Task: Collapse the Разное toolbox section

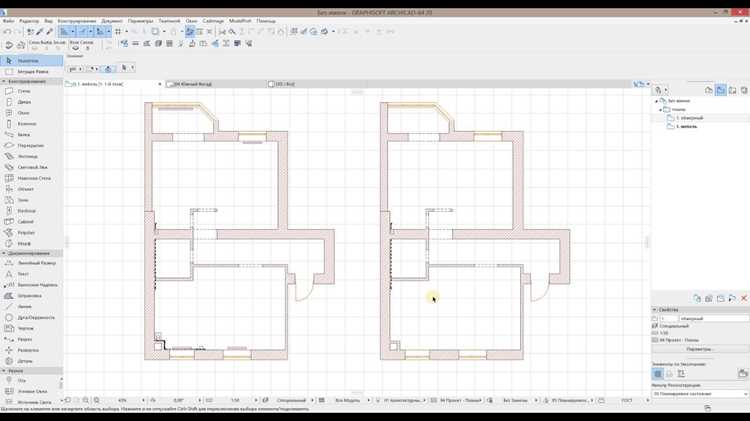Action: 4,371
